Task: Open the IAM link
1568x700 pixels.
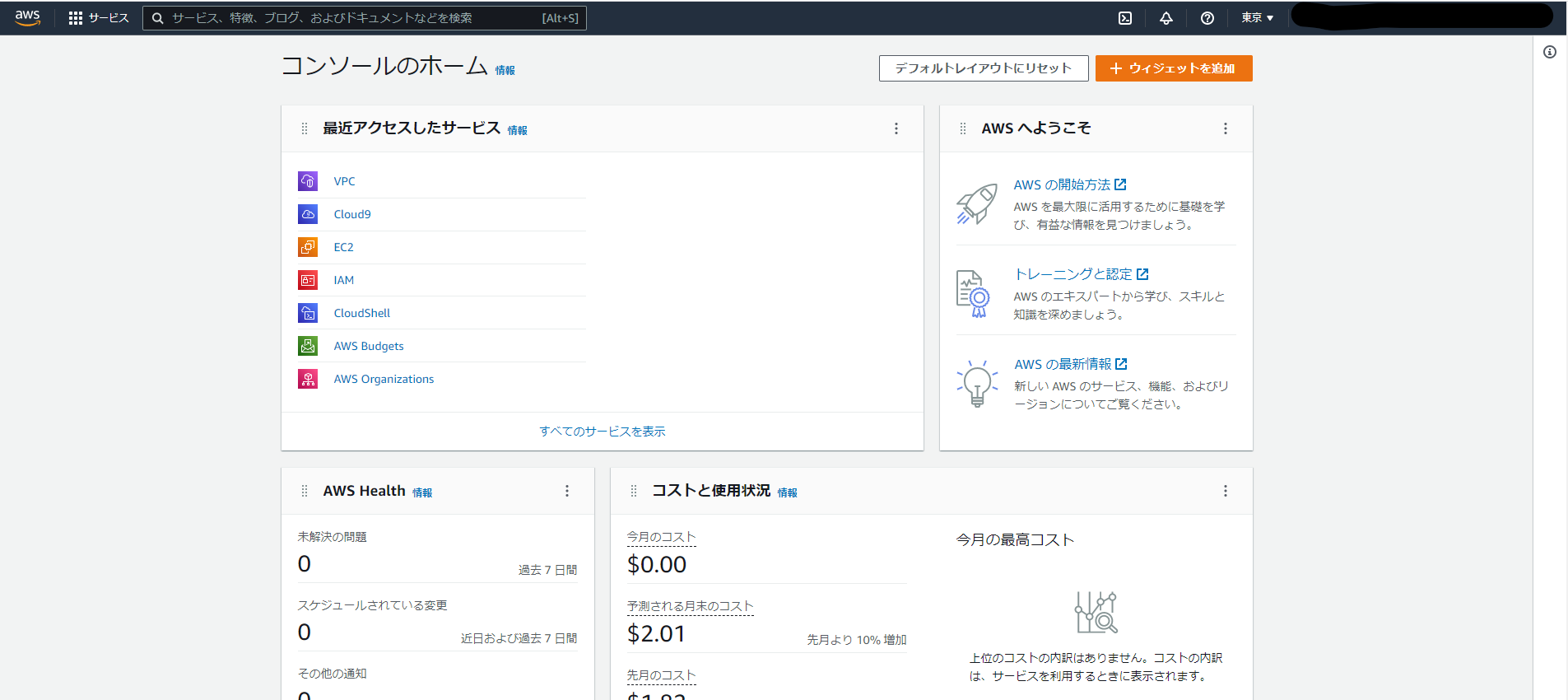Action: [x=344, y=280]
